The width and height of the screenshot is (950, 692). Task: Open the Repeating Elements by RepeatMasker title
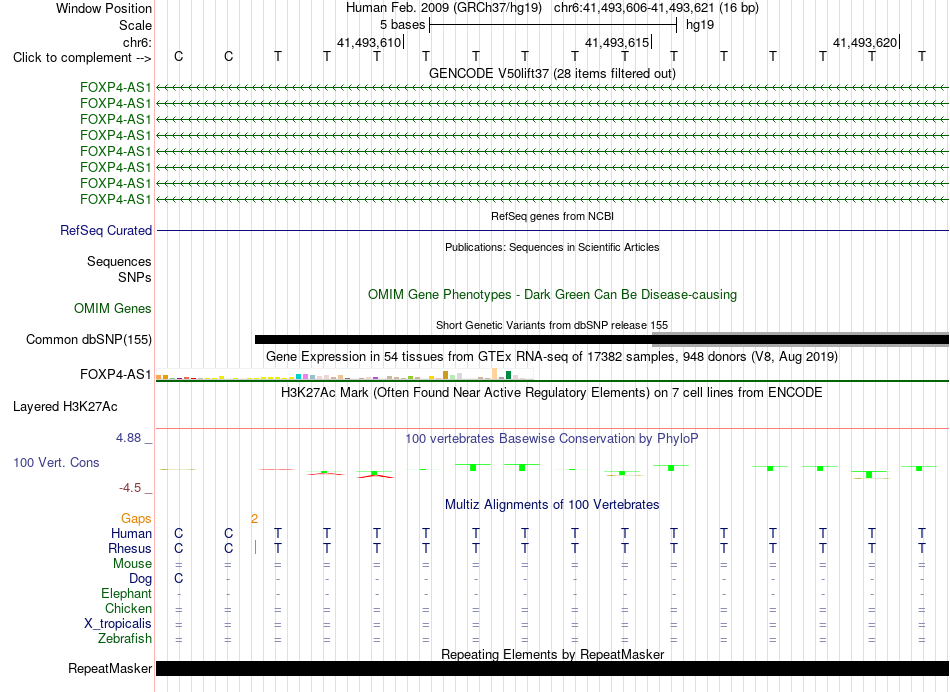click(552, 654)
